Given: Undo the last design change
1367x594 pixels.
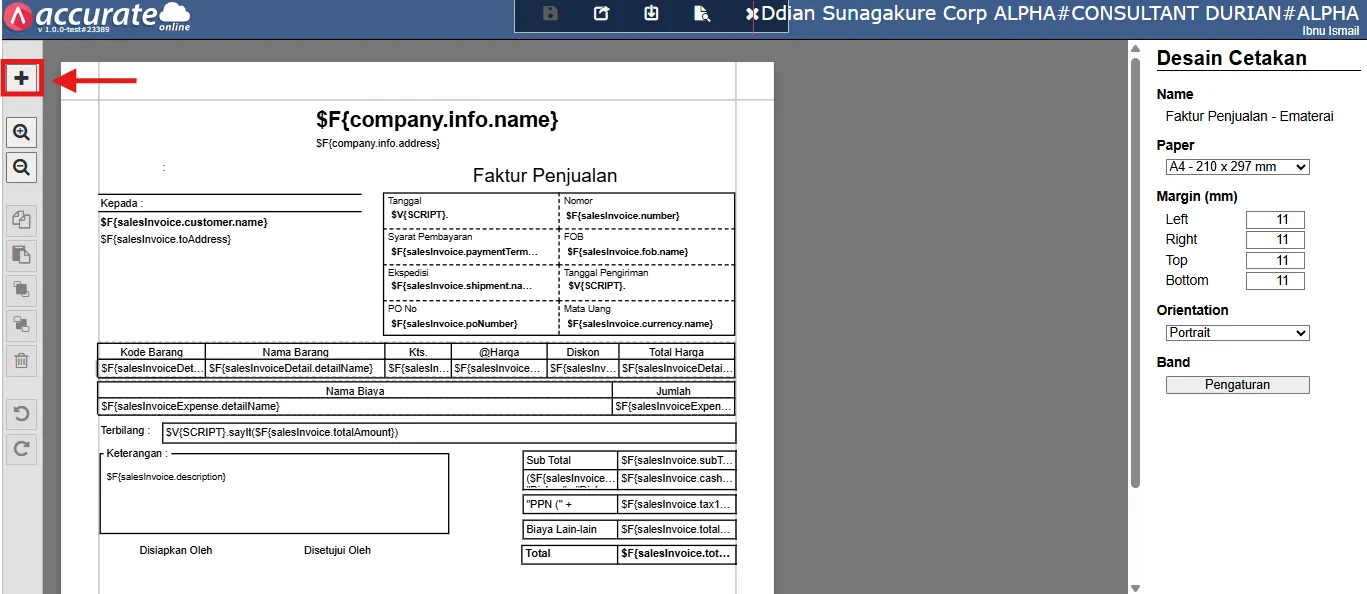Looking at the screenshot, I should 21,413.
